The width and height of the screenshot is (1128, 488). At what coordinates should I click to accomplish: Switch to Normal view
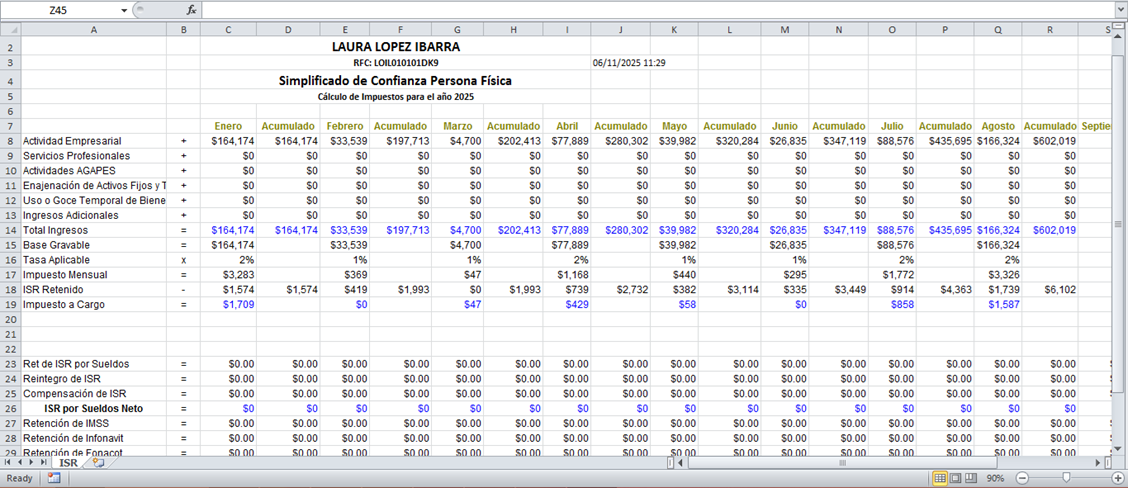(940, 478)
